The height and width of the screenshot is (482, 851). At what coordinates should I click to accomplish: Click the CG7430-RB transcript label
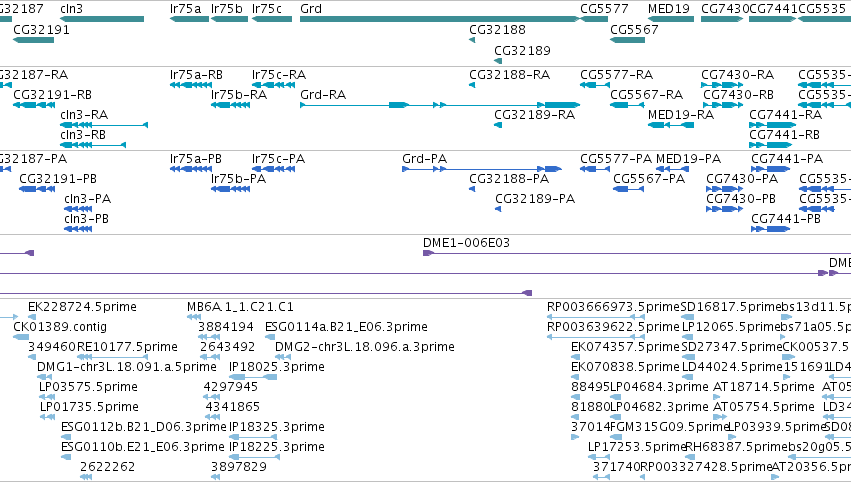point(739,94)
